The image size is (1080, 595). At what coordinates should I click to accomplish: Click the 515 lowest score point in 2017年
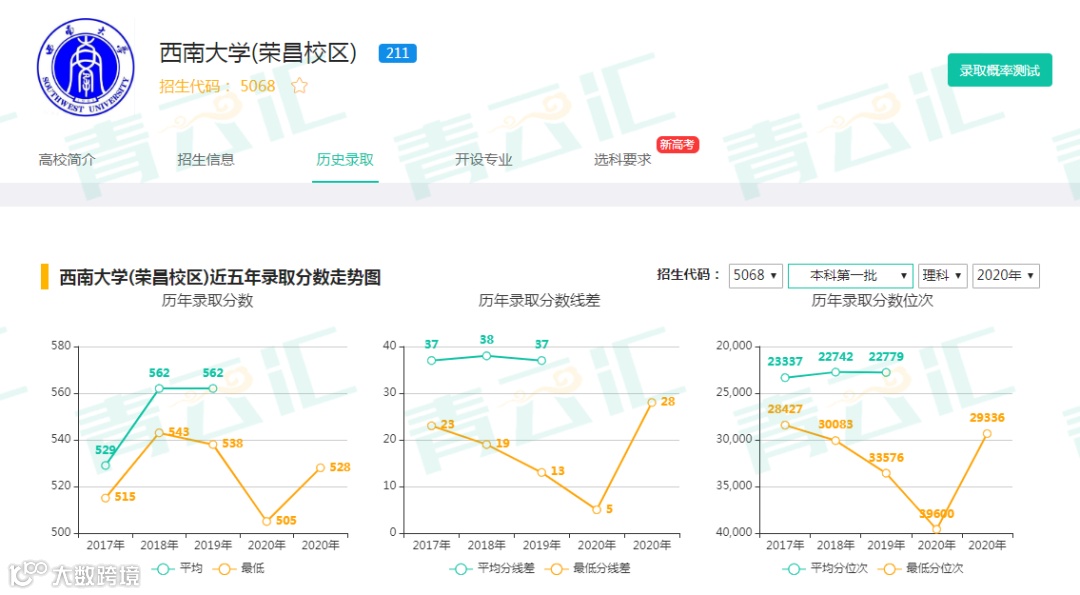[105, 498]
